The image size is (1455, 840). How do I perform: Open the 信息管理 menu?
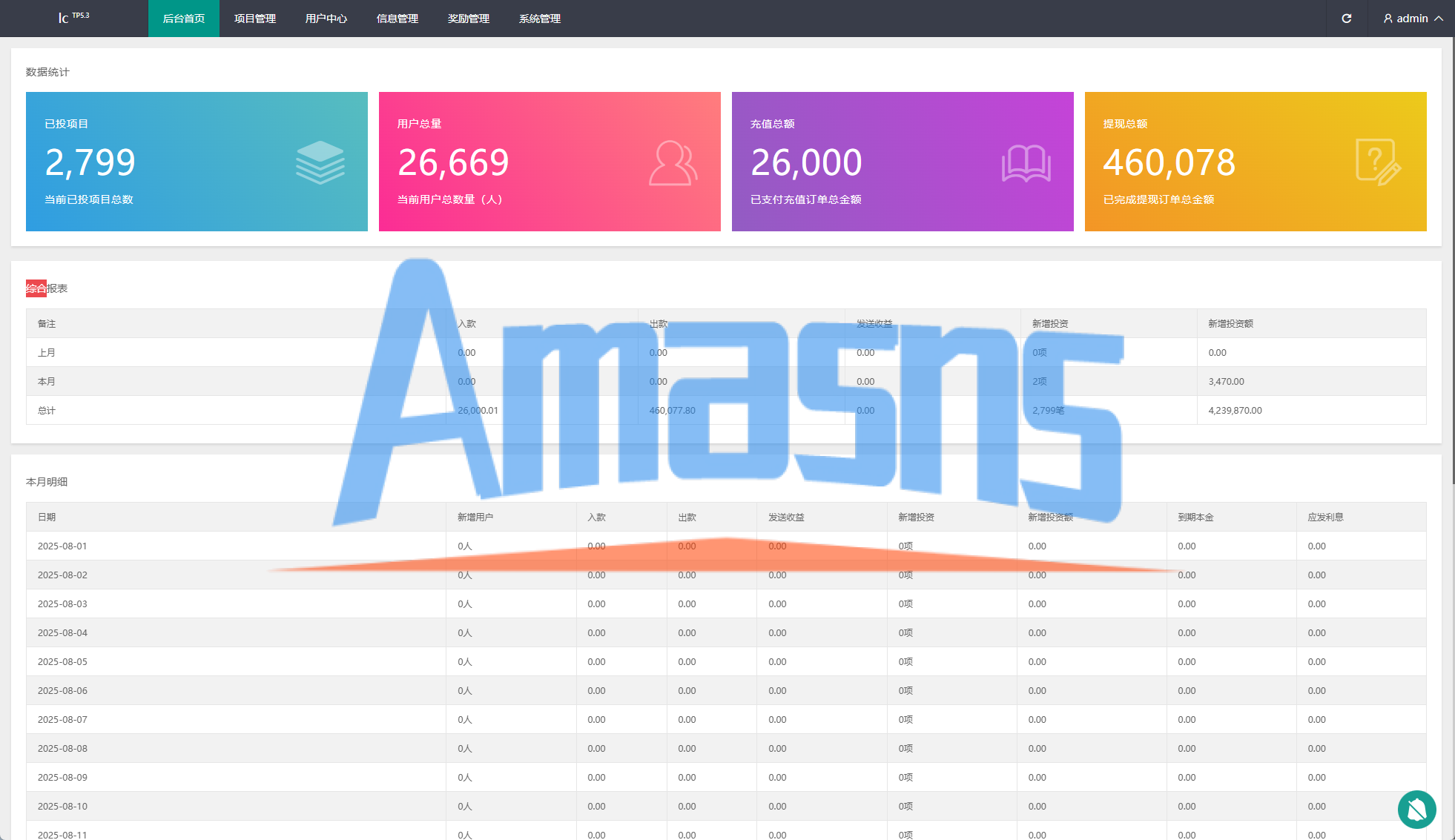click(x=397, y=19)
